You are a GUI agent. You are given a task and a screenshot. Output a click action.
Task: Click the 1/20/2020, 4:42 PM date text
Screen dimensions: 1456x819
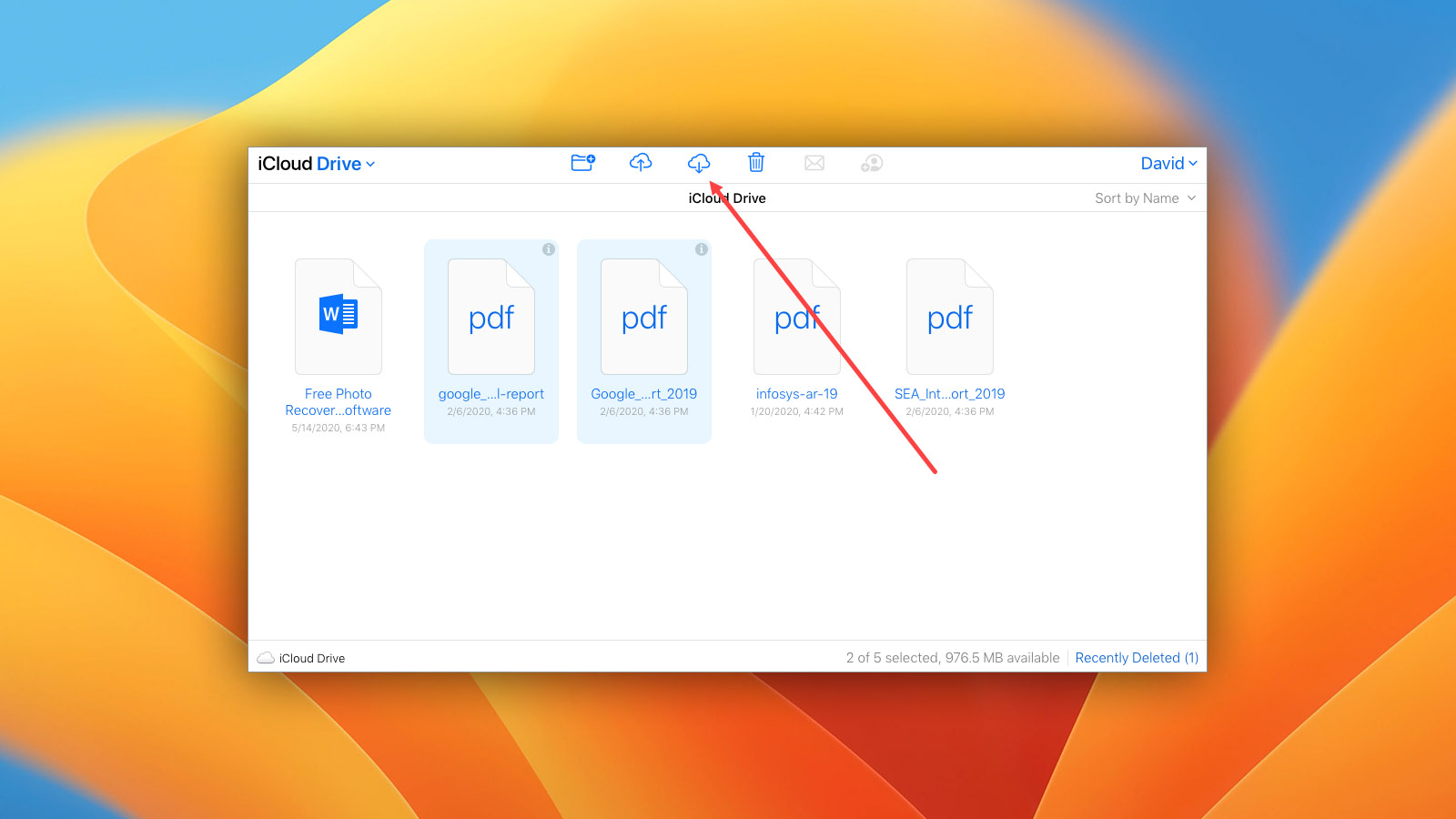coord(797,412)
